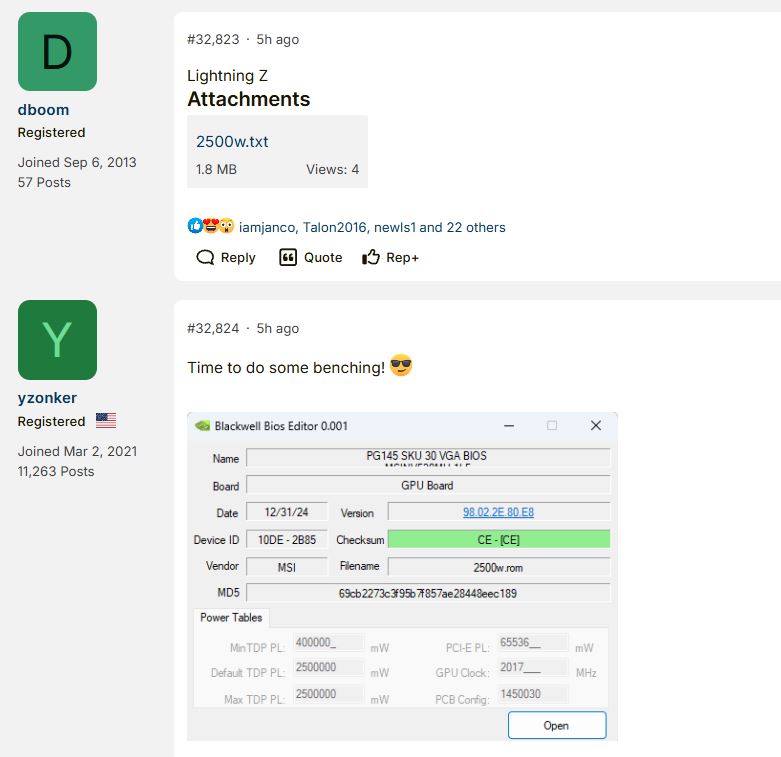Open the dboom username profile link
The image size is (781, 757).
click(x=43, y=110)
